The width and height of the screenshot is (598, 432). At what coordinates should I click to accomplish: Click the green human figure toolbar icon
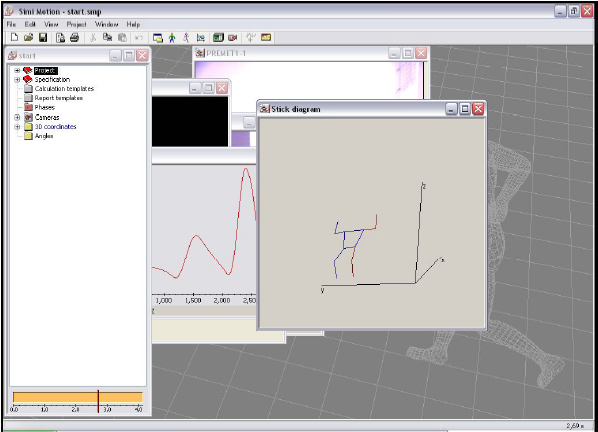pos(172,37)
